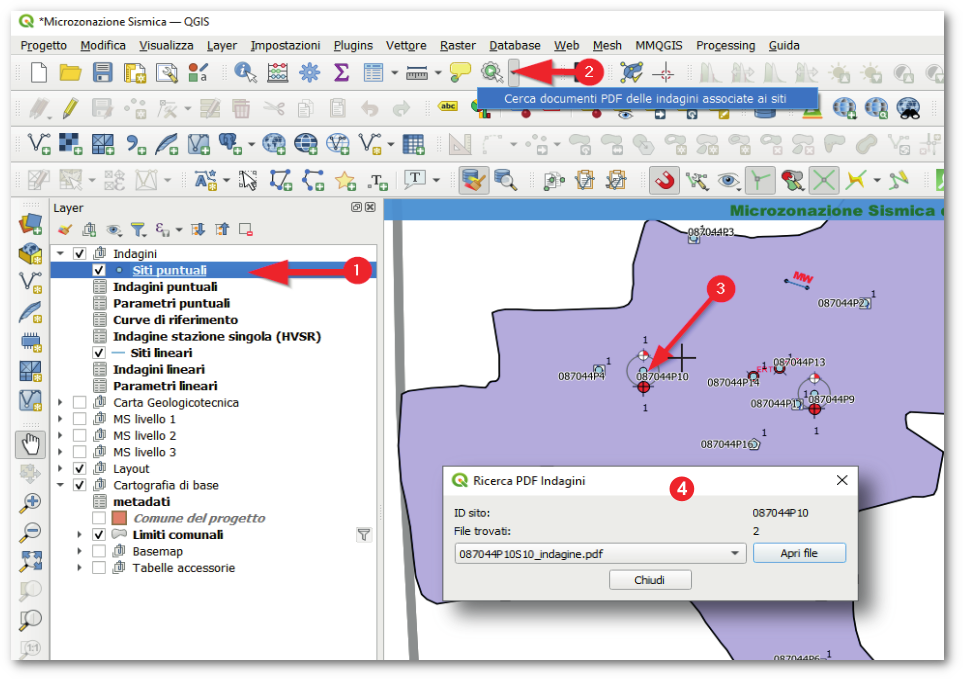Uncheck the Layout group checkbox

[79, 469]
